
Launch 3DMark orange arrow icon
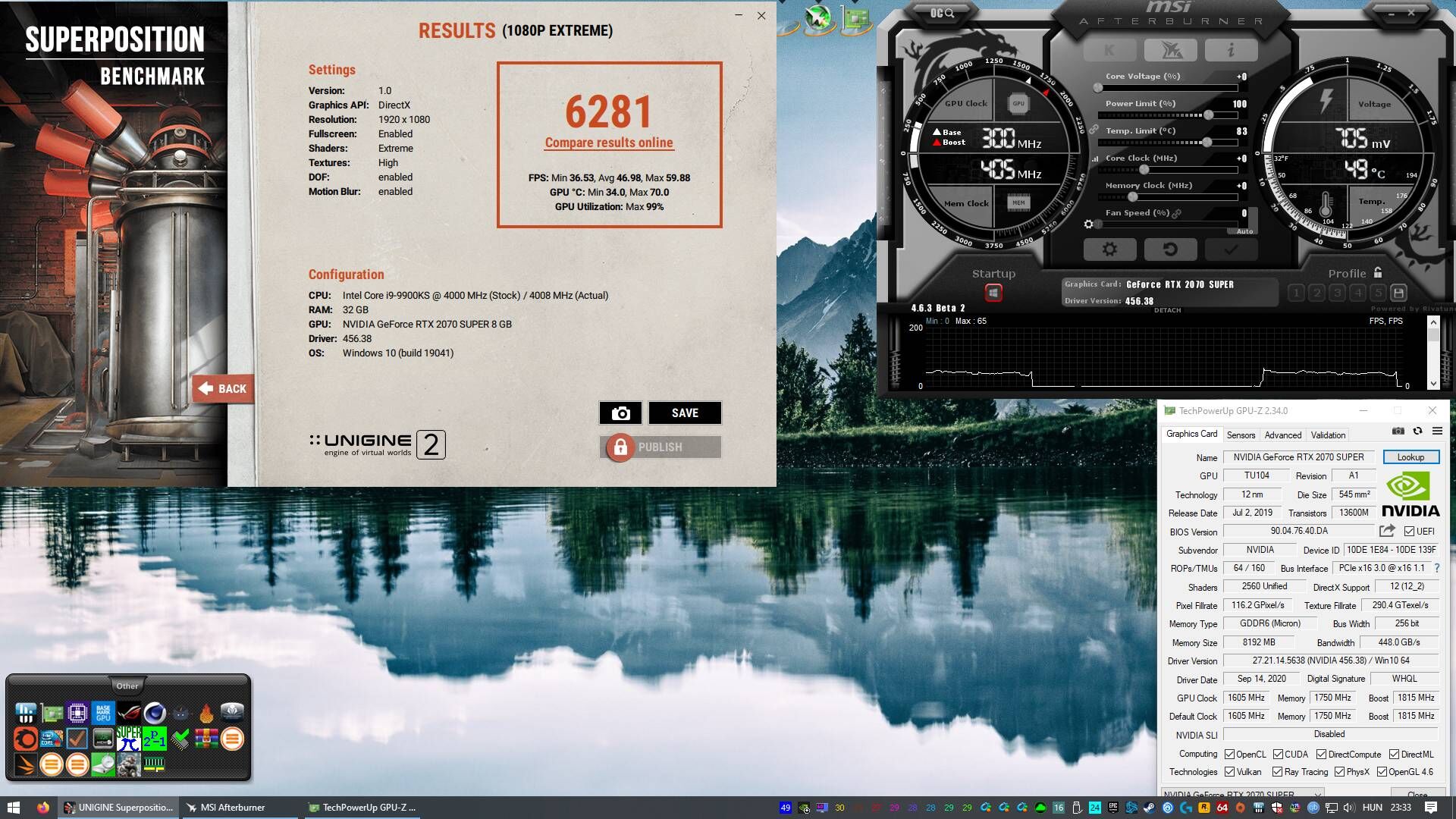click(x=25, y=764)
